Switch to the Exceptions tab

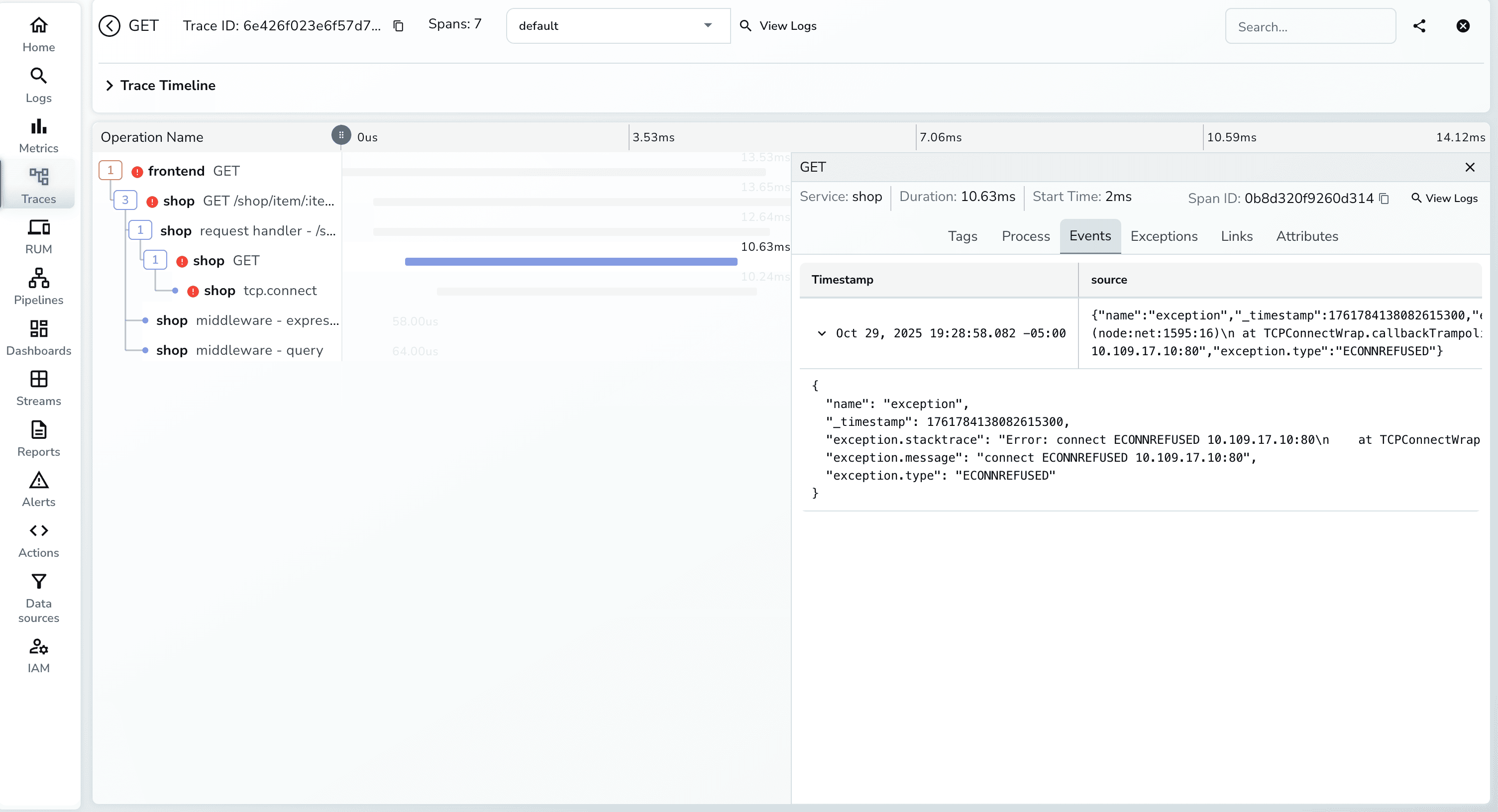click(x=1164, y=236)
